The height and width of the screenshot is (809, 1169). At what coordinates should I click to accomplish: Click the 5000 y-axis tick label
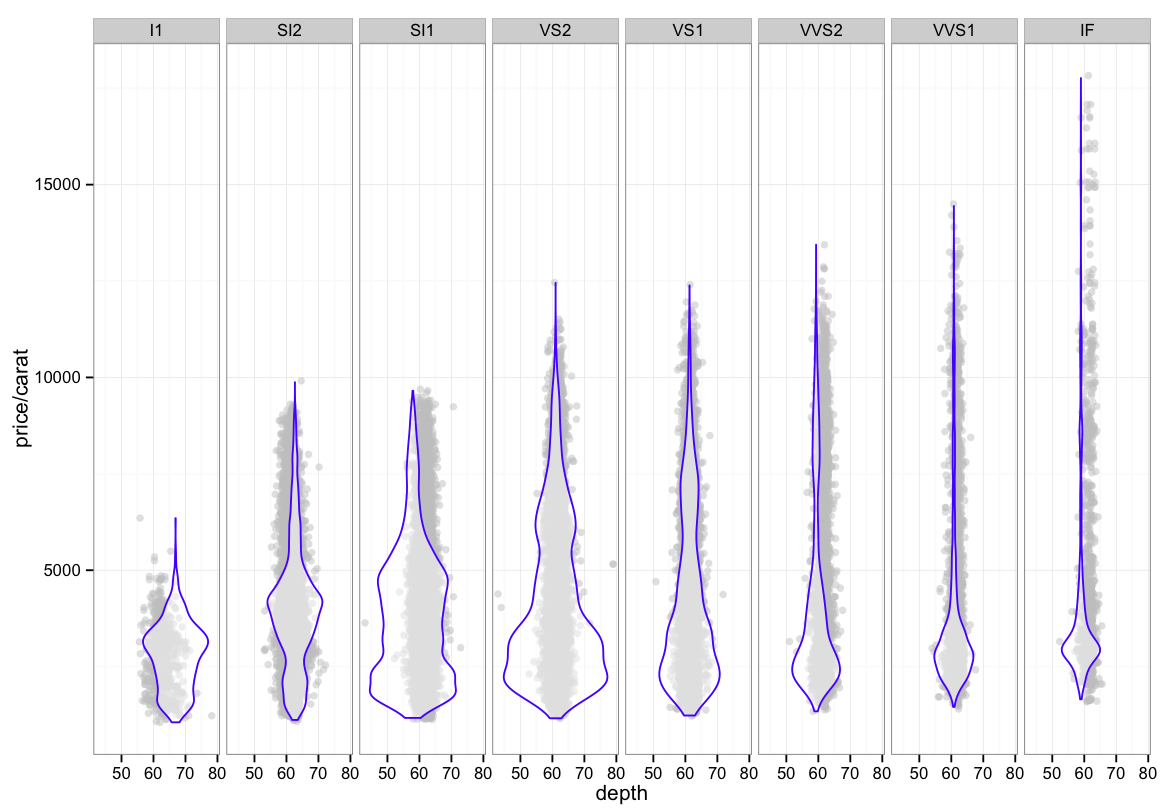click(69, 570)
